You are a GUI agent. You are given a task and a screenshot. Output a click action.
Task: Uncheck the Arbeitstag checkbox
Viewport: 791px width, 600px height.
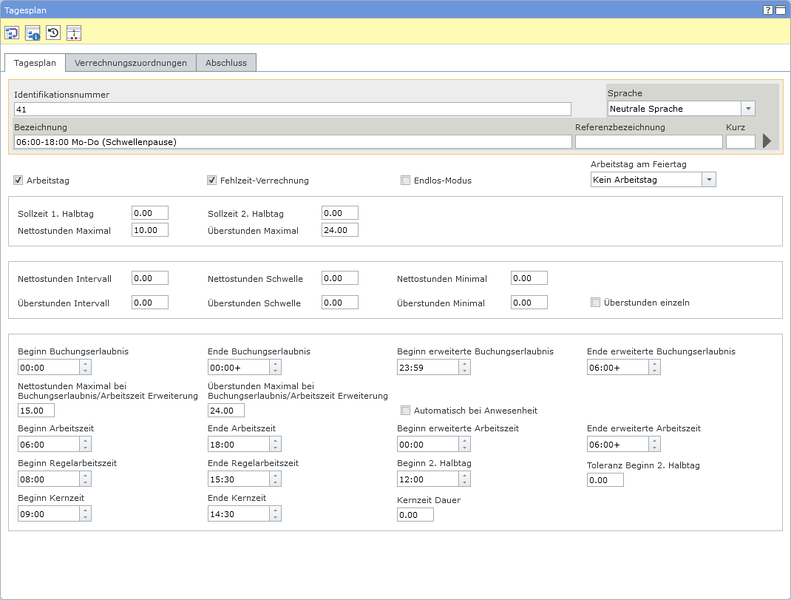pos(19,181)
